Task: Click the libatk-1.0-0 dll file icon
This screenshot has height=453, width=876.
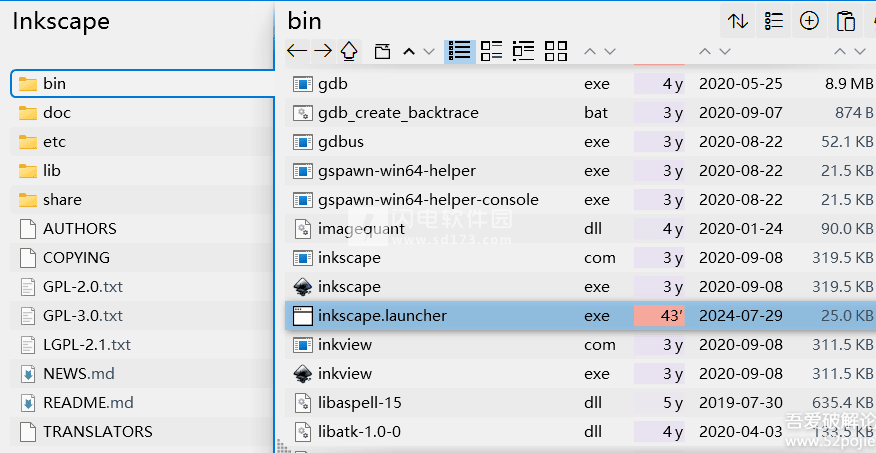Action: click(302, 432)
